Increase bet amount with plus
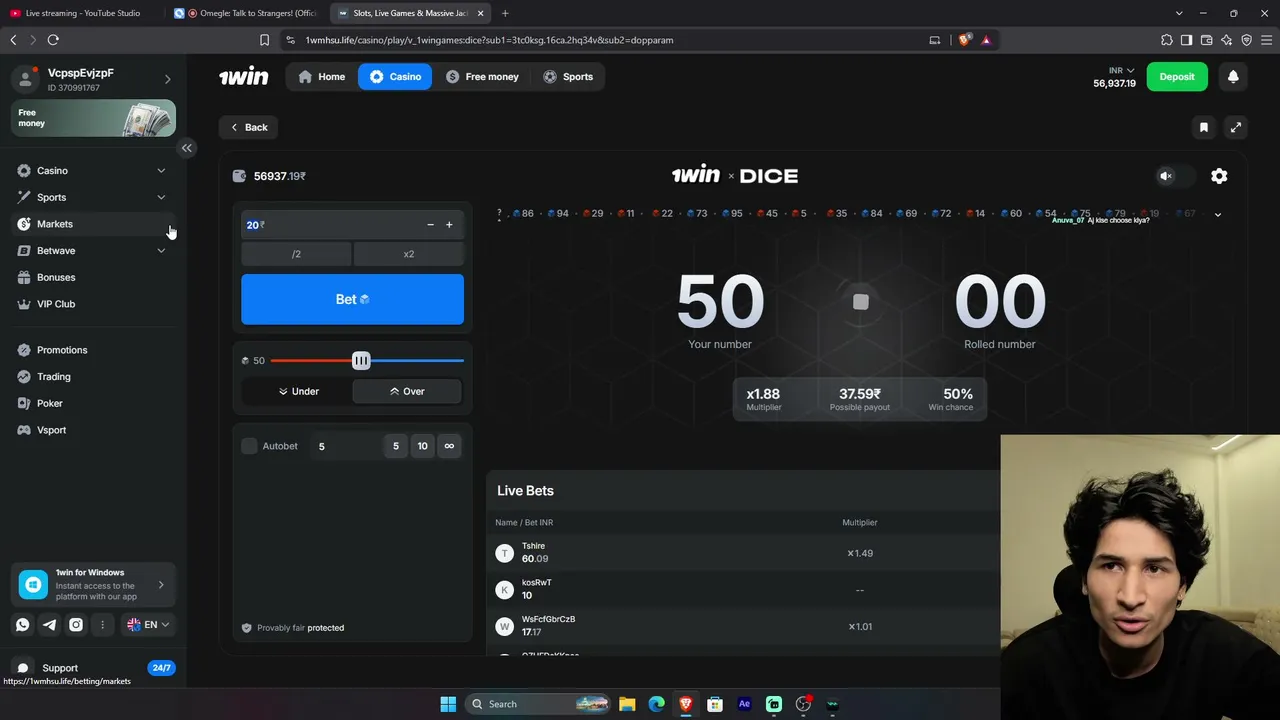 pos(449,225)
